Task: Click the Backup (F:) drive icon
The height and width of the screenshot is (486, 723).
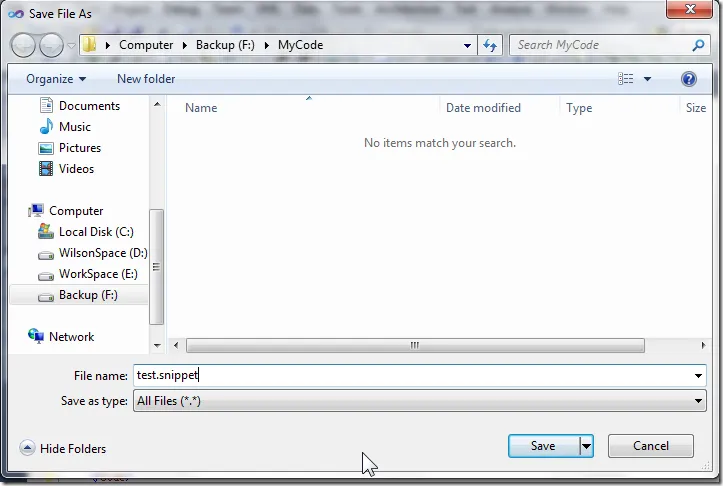Action: click(x=46, y=297)
